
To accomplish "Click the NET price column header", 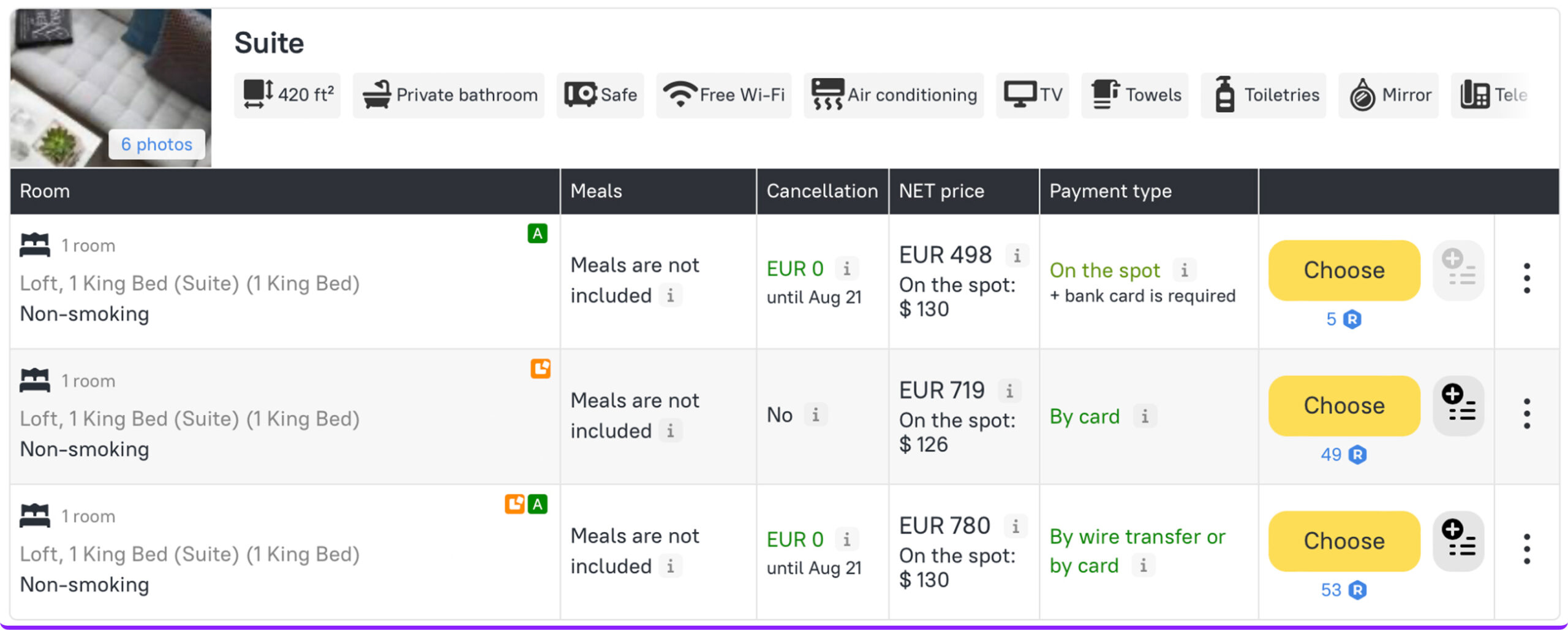I will [x=941, y=191].
